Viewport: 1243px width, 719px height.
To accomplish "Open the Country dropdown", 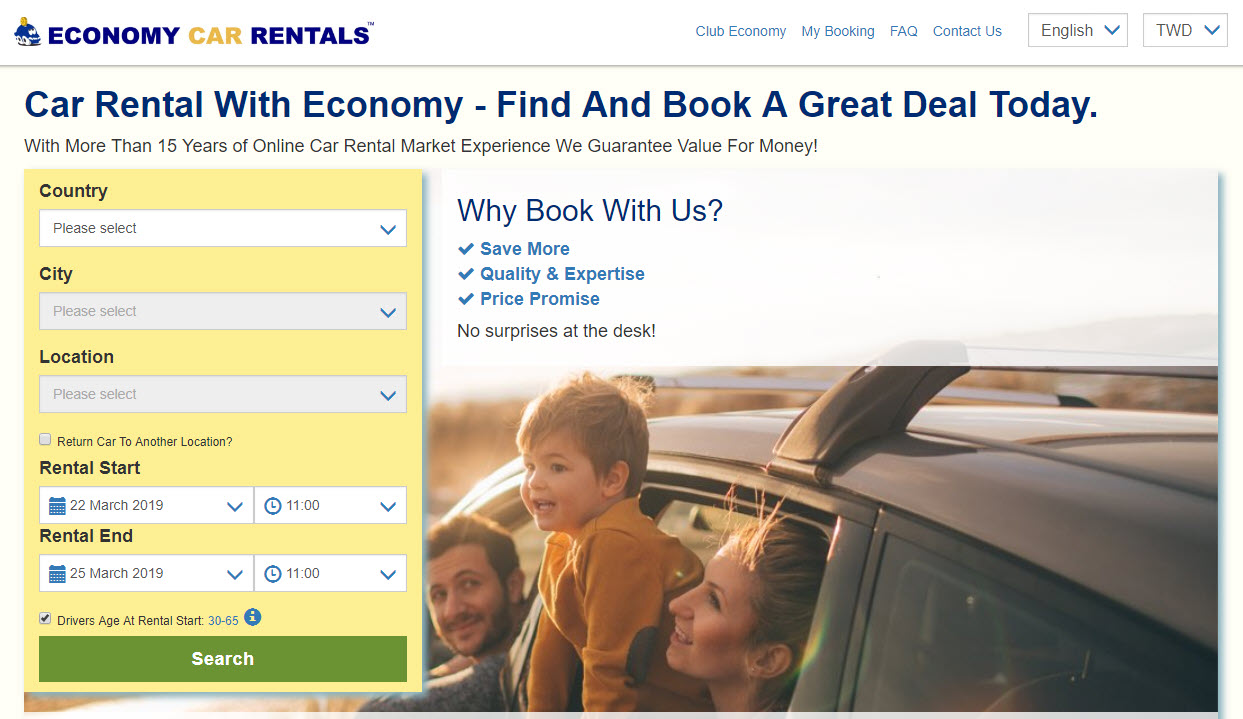I will (222, 228).
